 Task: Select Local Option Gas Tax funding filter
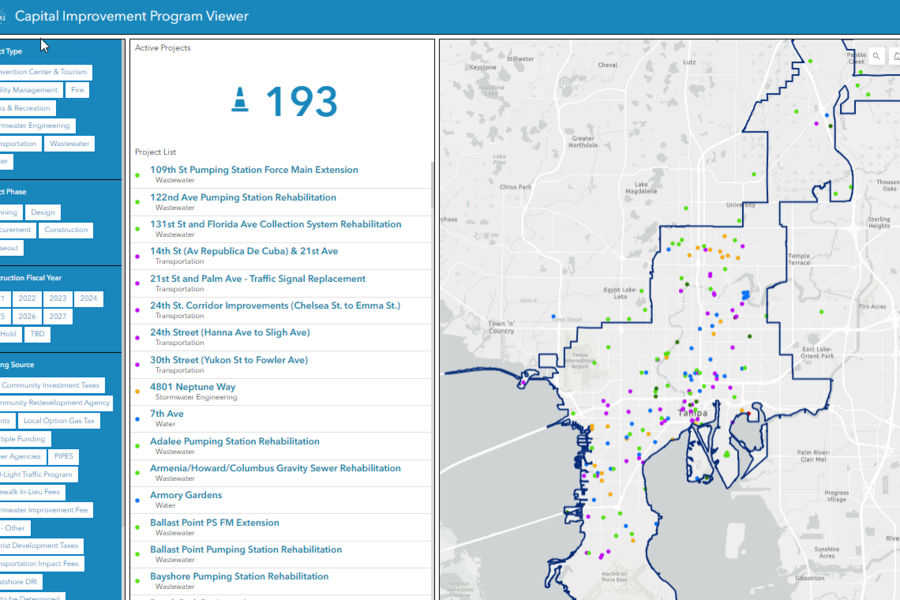(x=60, y=421)
